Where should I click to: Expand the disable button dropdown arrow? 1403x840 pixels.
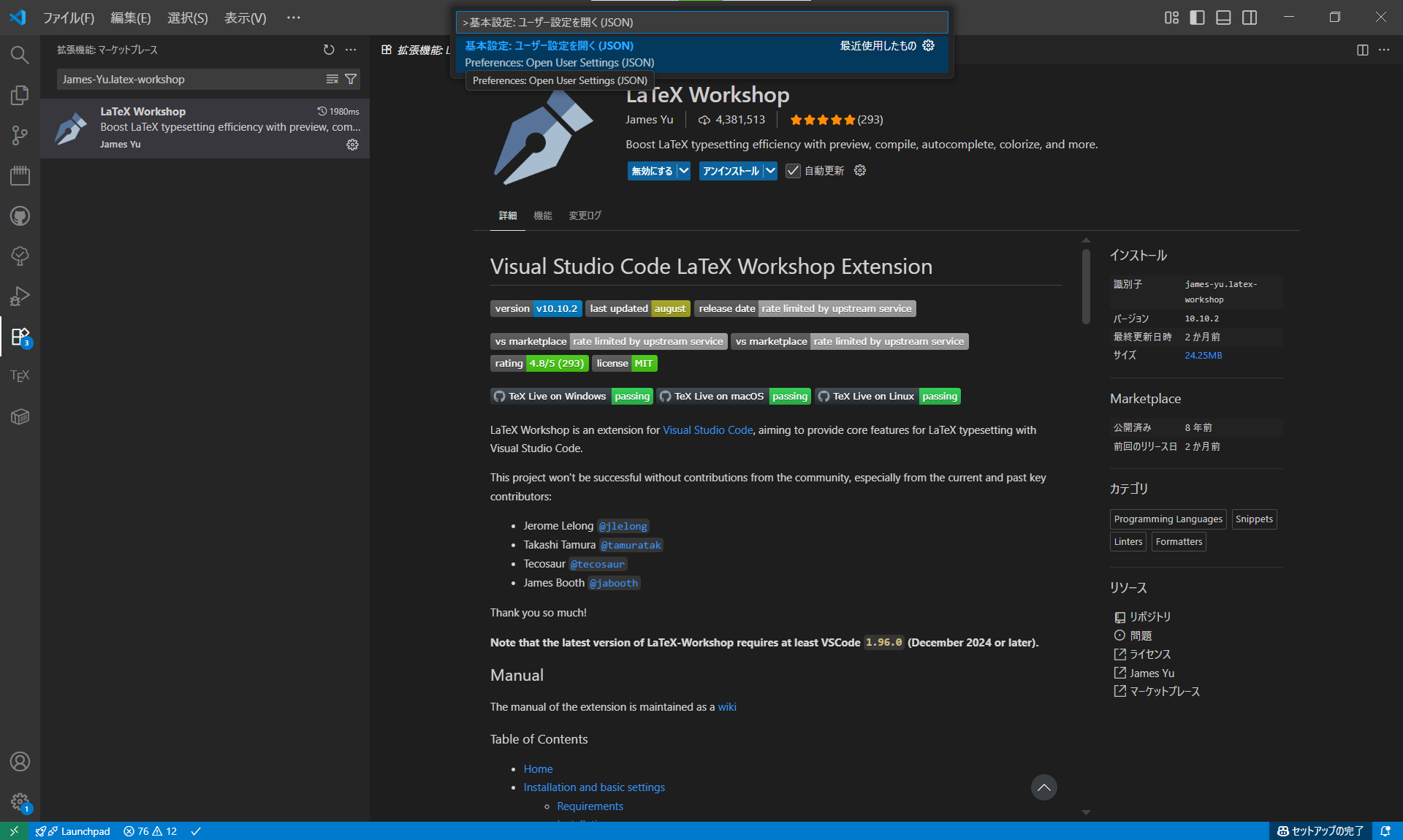683,171
